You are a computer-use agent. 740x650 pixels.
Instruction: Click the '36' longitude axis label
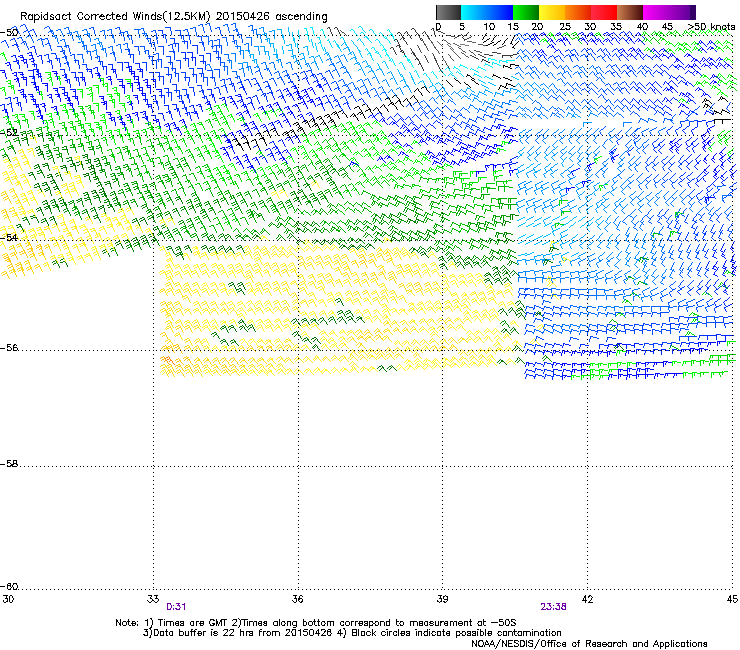[297, 599]
